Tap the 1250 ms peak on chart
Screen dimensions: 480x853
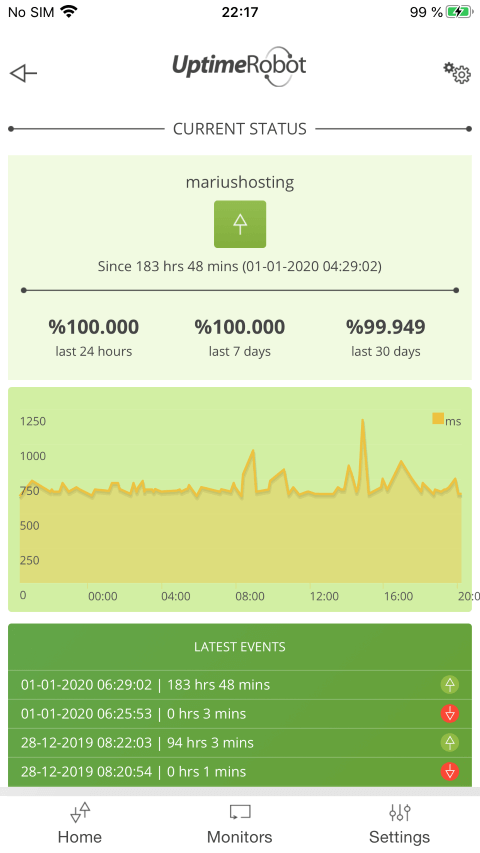(x=362, y=421)
